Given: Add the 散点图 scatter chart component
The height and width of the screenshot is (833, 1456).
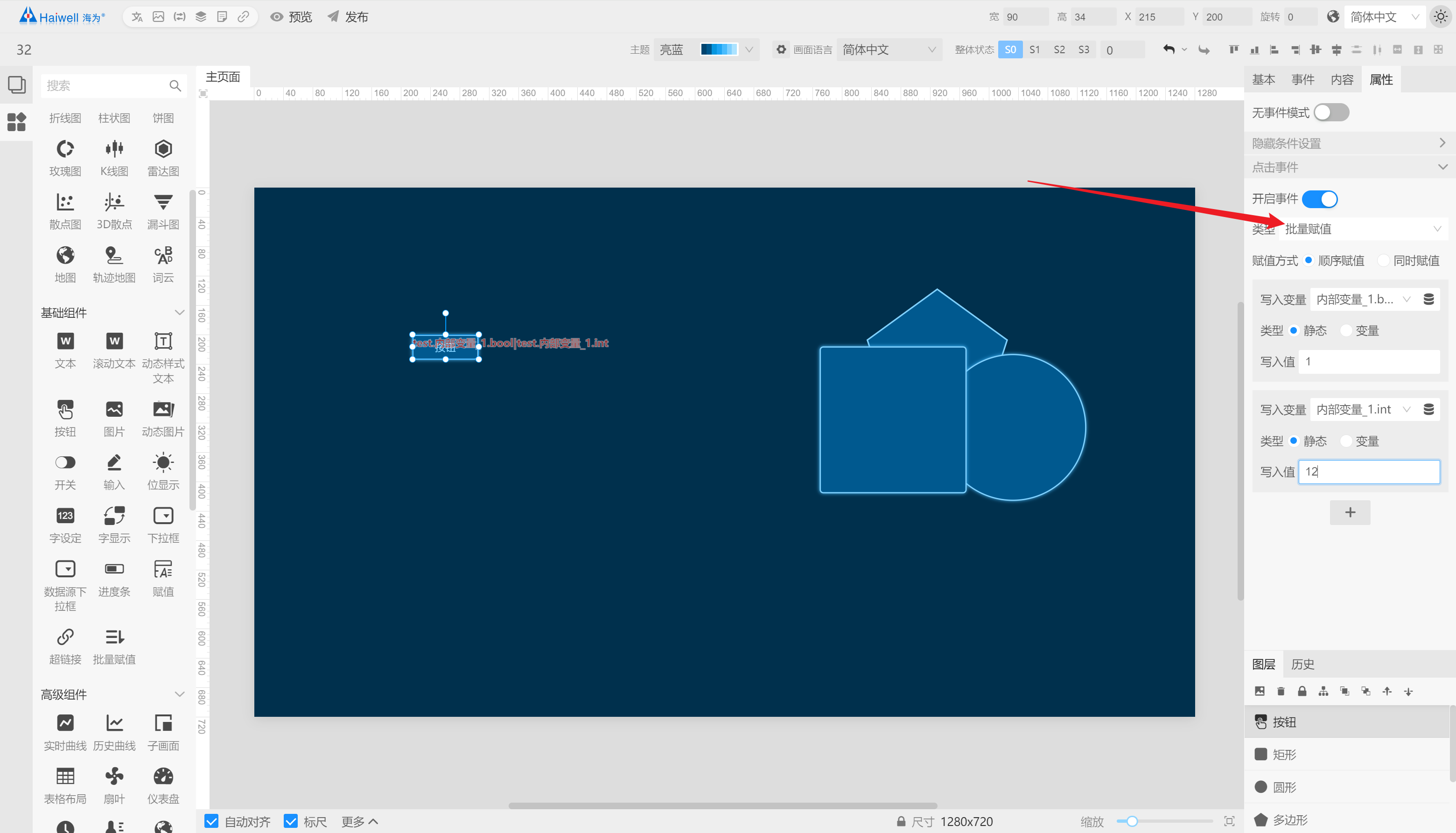Looking at the screenshot, I should [x=65, y=210].
